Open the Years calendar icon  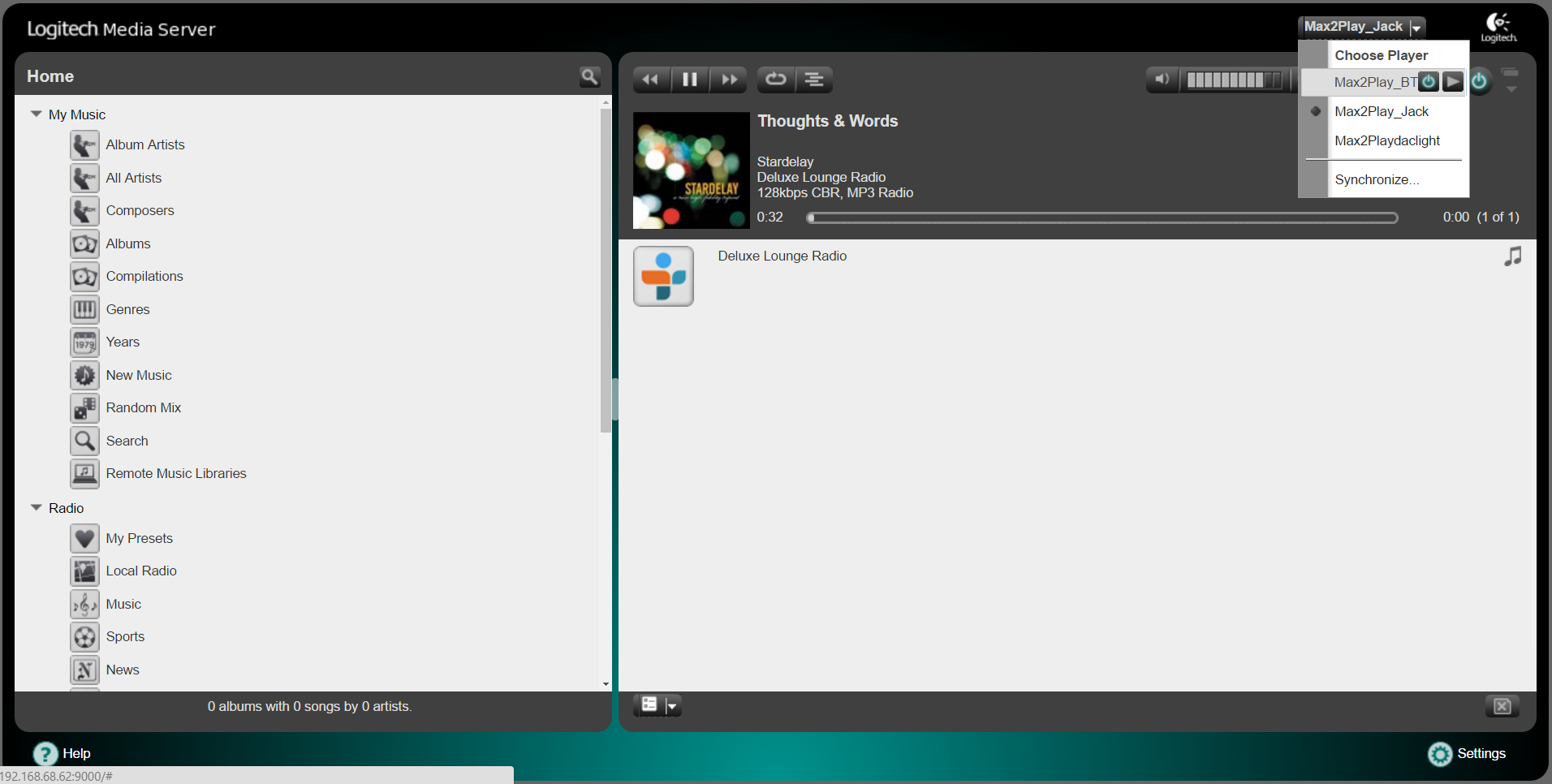click(x=84, y=342)
